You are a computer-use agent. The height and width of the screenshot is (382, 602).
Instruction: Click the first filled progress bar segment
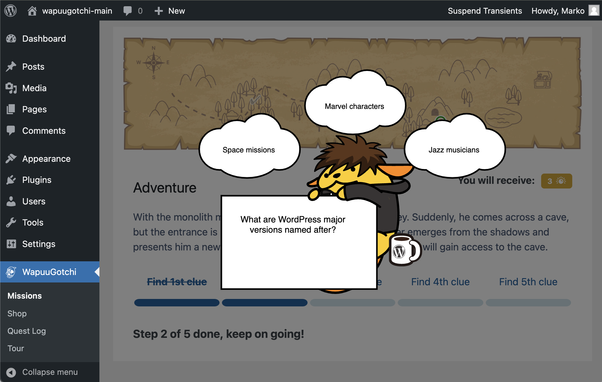coord(177,303)
